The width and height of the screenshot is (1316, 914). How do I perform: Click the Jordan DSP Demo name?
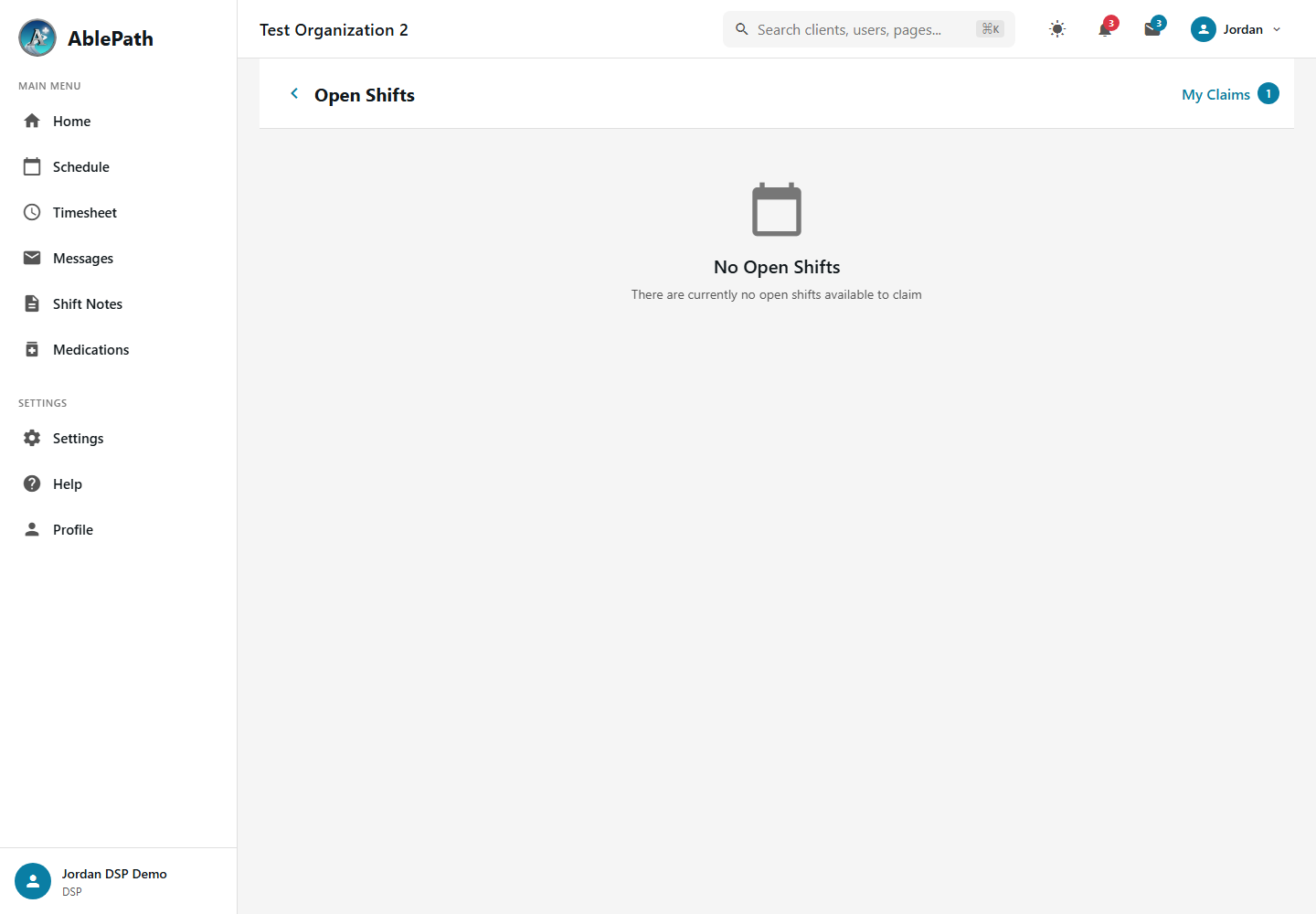(114, 874)
